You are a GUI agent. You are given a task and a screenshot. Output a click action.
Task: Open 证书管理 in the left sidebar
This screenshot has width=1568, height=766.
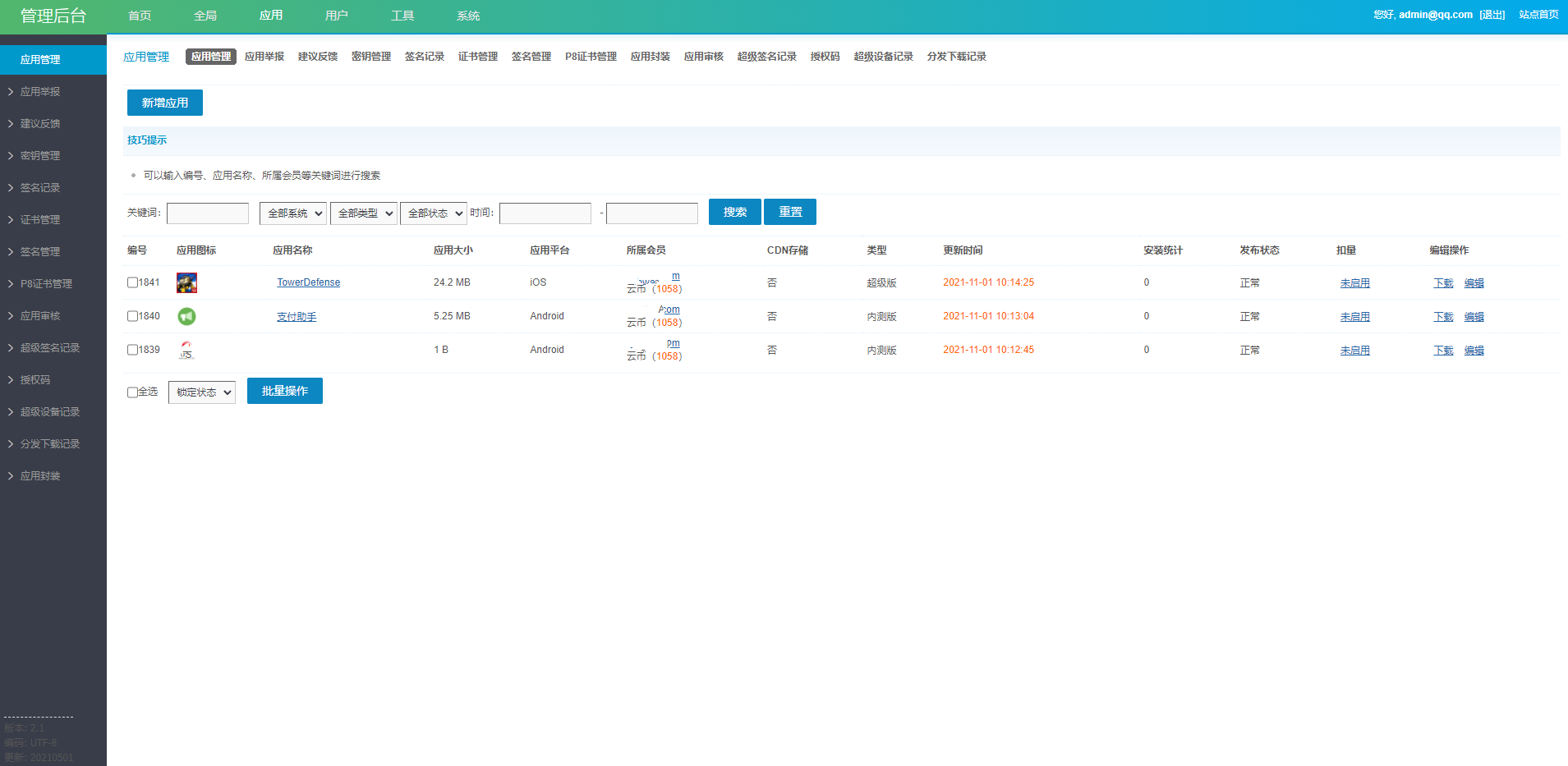click(39, 220)
